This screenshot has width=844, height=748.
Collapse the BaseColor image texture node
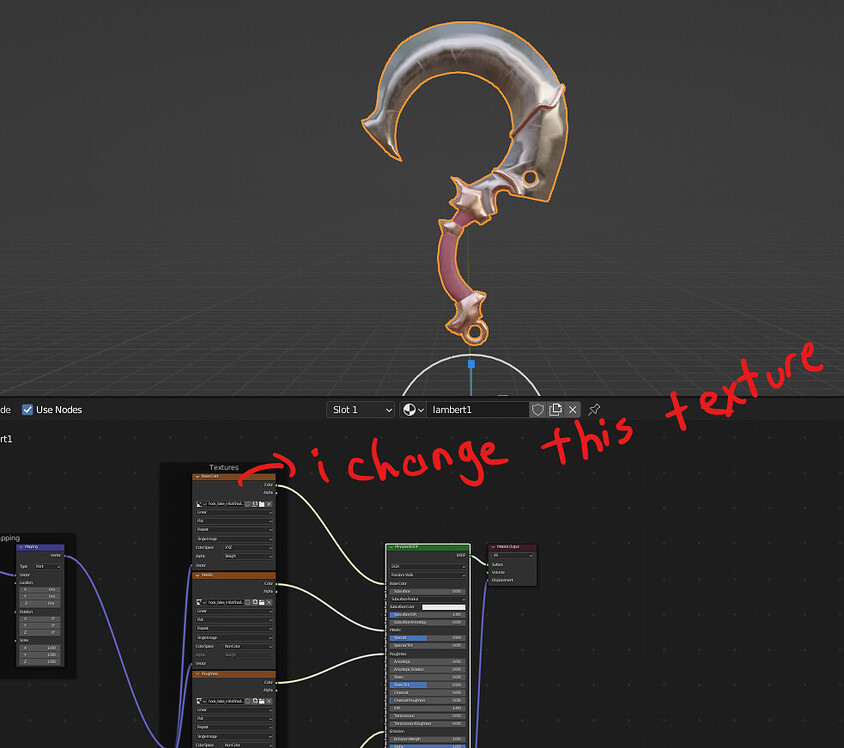click(x=198, y=477)
